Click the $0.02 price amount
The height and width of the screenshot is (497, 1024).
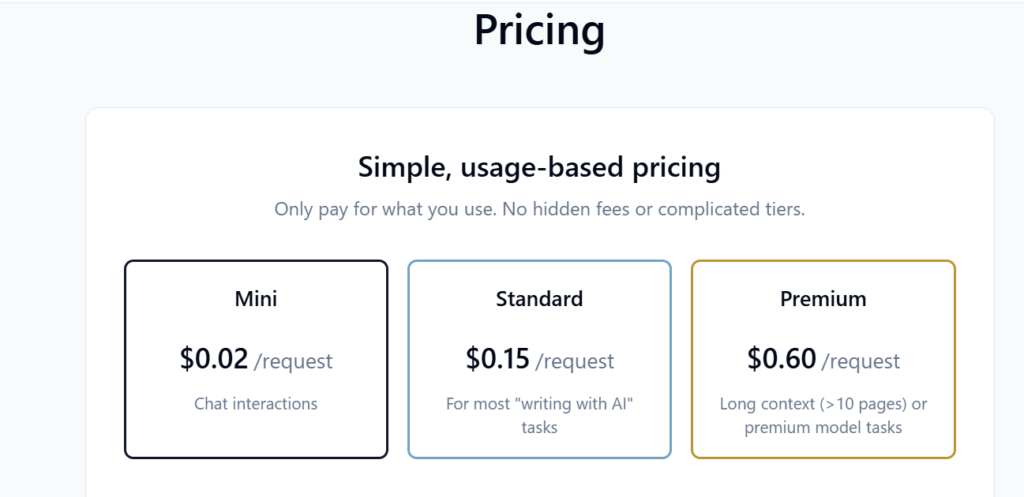pyautogui.click(x=215, y=359)
